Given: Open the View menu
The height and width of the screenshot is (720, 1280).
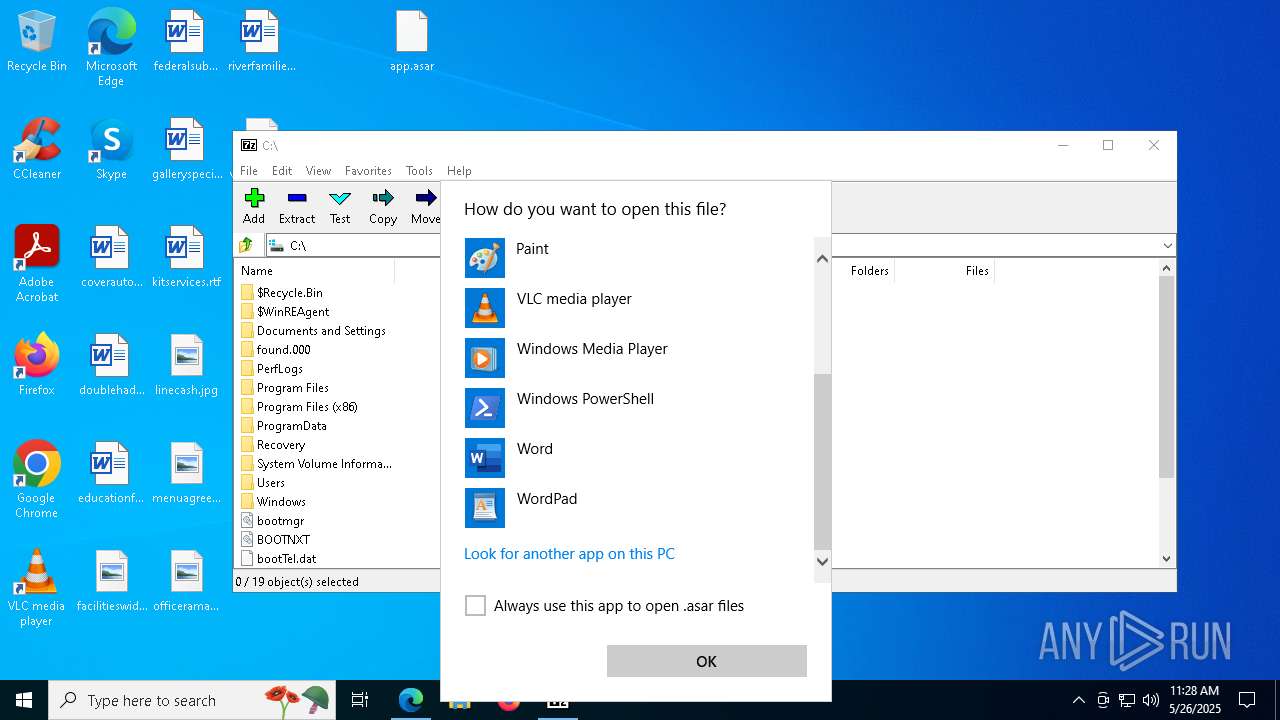Looking at the screenshot, I should coord(318,171).
